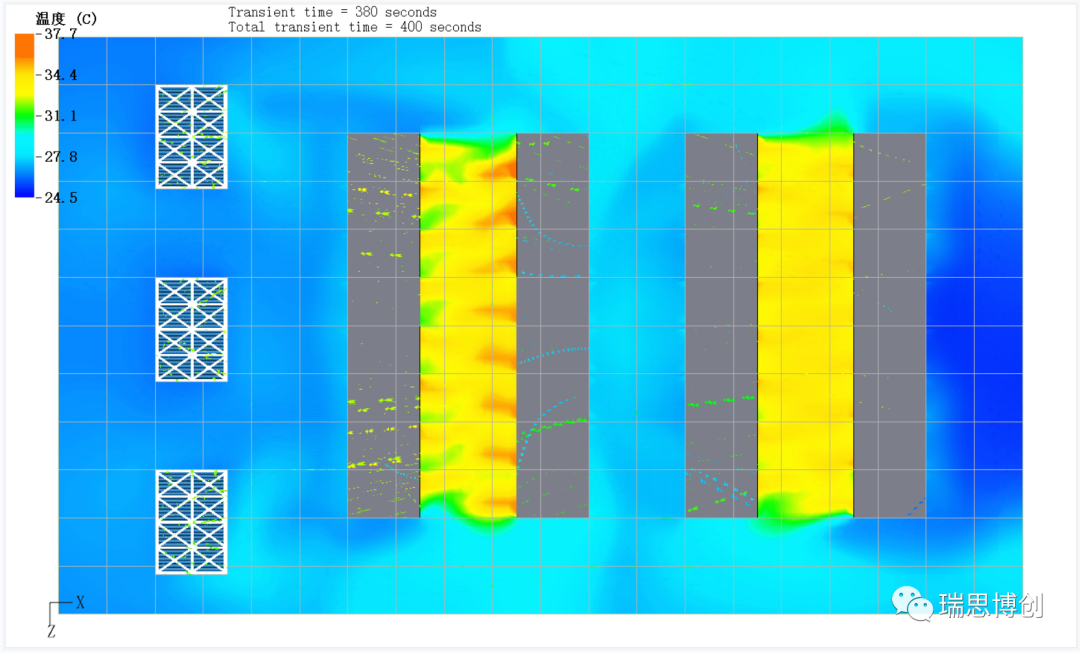Probe the right yellow hot aisle region
The image size is (1080, 653).
[805, 325]
